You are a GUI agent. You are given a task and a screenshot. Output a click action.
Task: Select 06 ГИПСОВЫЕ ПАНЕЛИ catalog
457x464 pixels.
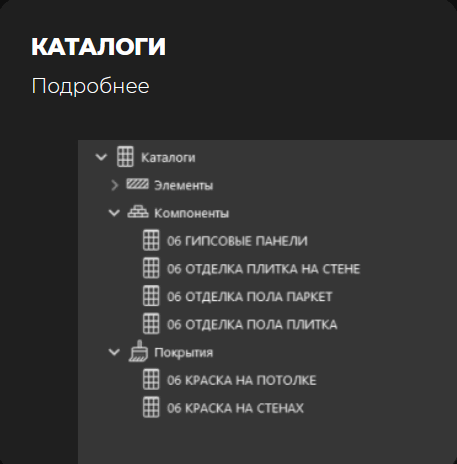coord(237,241)
